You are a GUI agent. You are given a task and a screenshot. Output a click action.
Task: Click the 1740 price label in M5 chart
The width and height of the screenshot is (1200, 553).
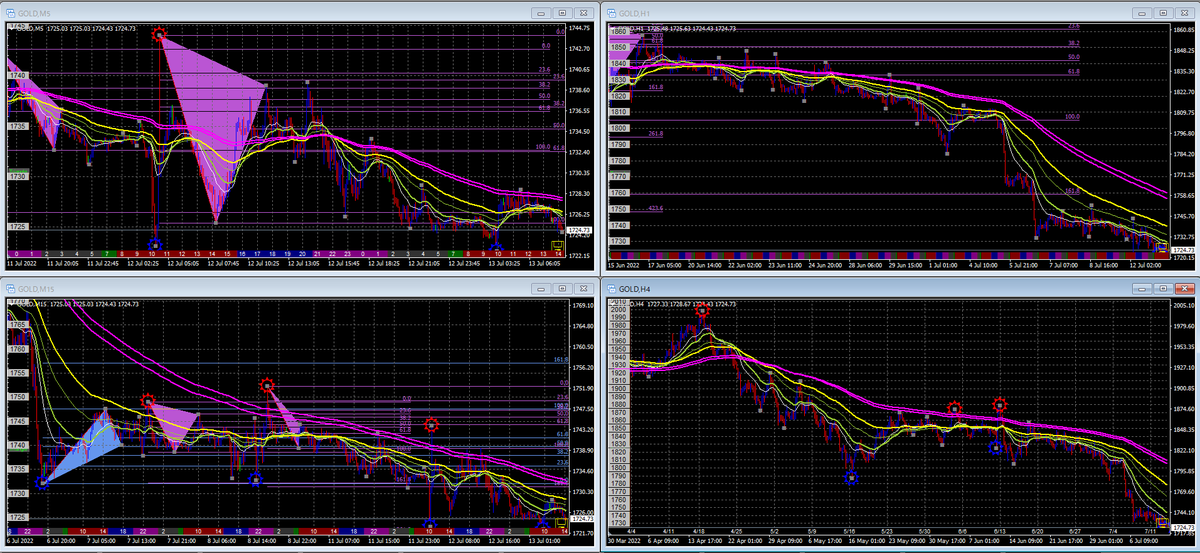[x=16, y=75]
